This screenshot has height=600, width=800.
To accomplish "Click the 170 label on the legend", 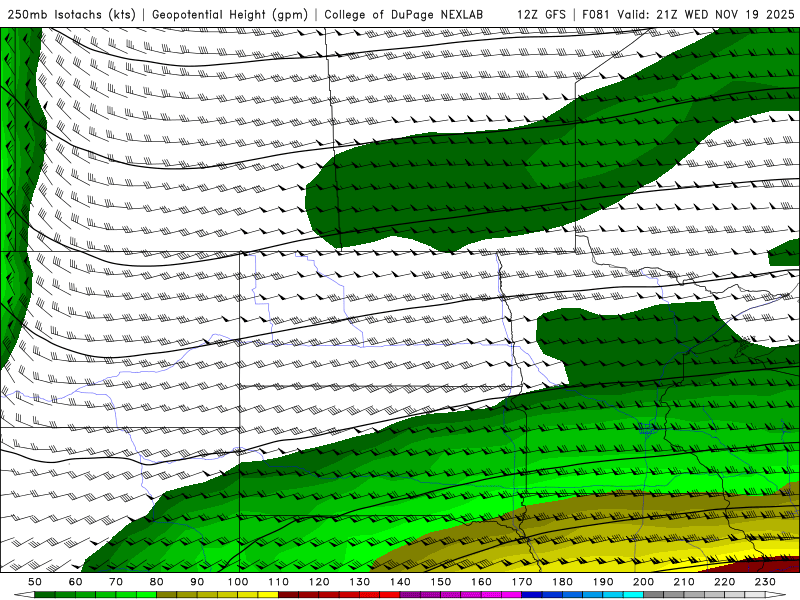I will point(521,582).
